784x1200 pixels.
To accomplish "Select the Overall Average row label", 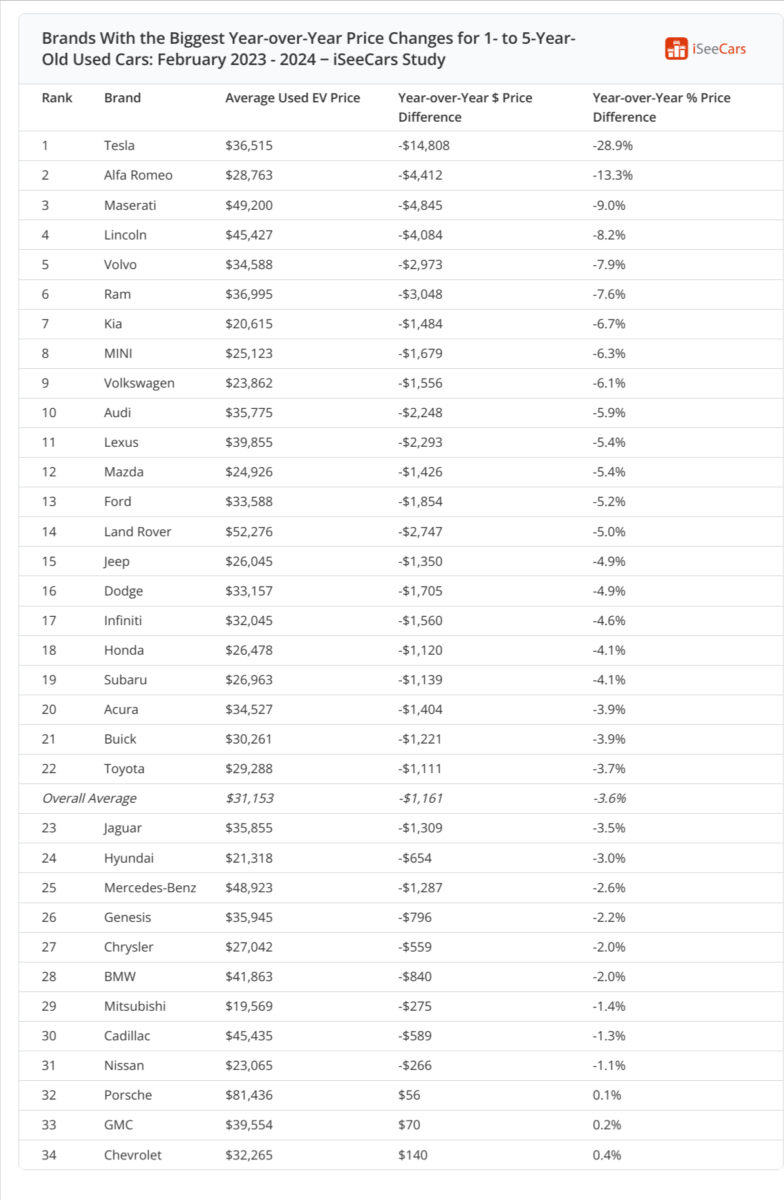I will pyautogui.click(x=89, y=798).
